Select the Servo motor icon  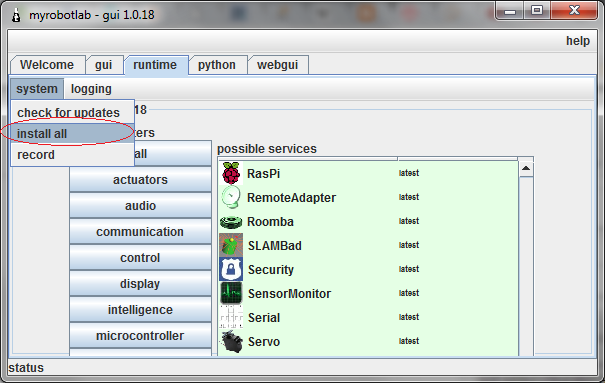231,341
